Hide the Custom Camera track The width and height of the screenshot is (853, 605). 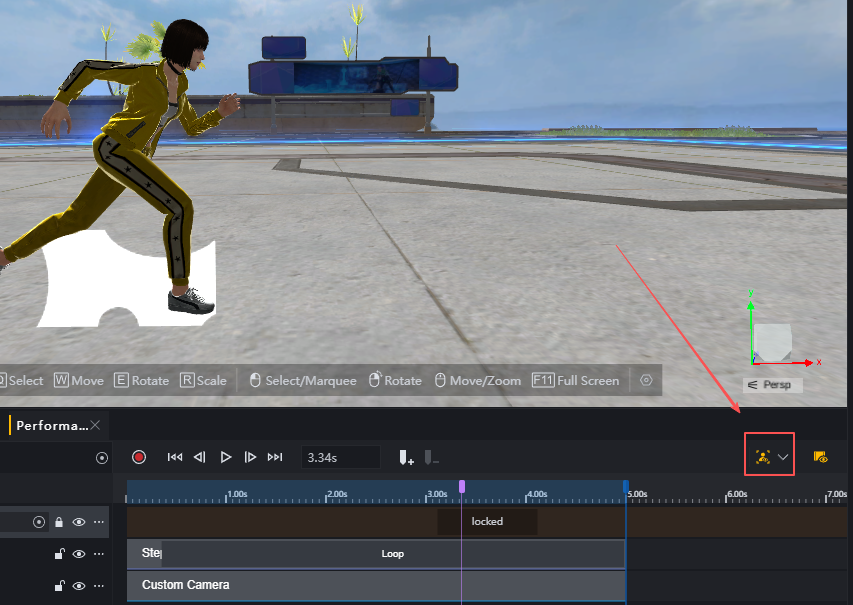point(79,585)
